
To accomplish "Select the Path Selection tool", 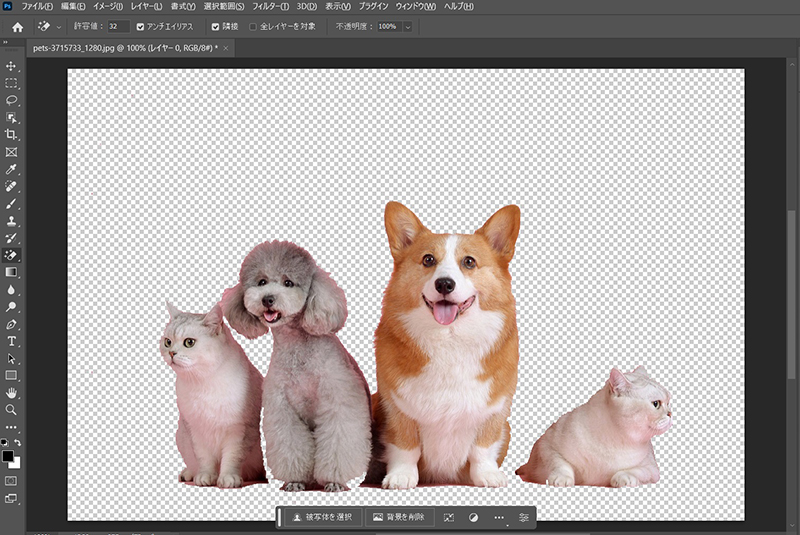I will click(x=11, y=359).
